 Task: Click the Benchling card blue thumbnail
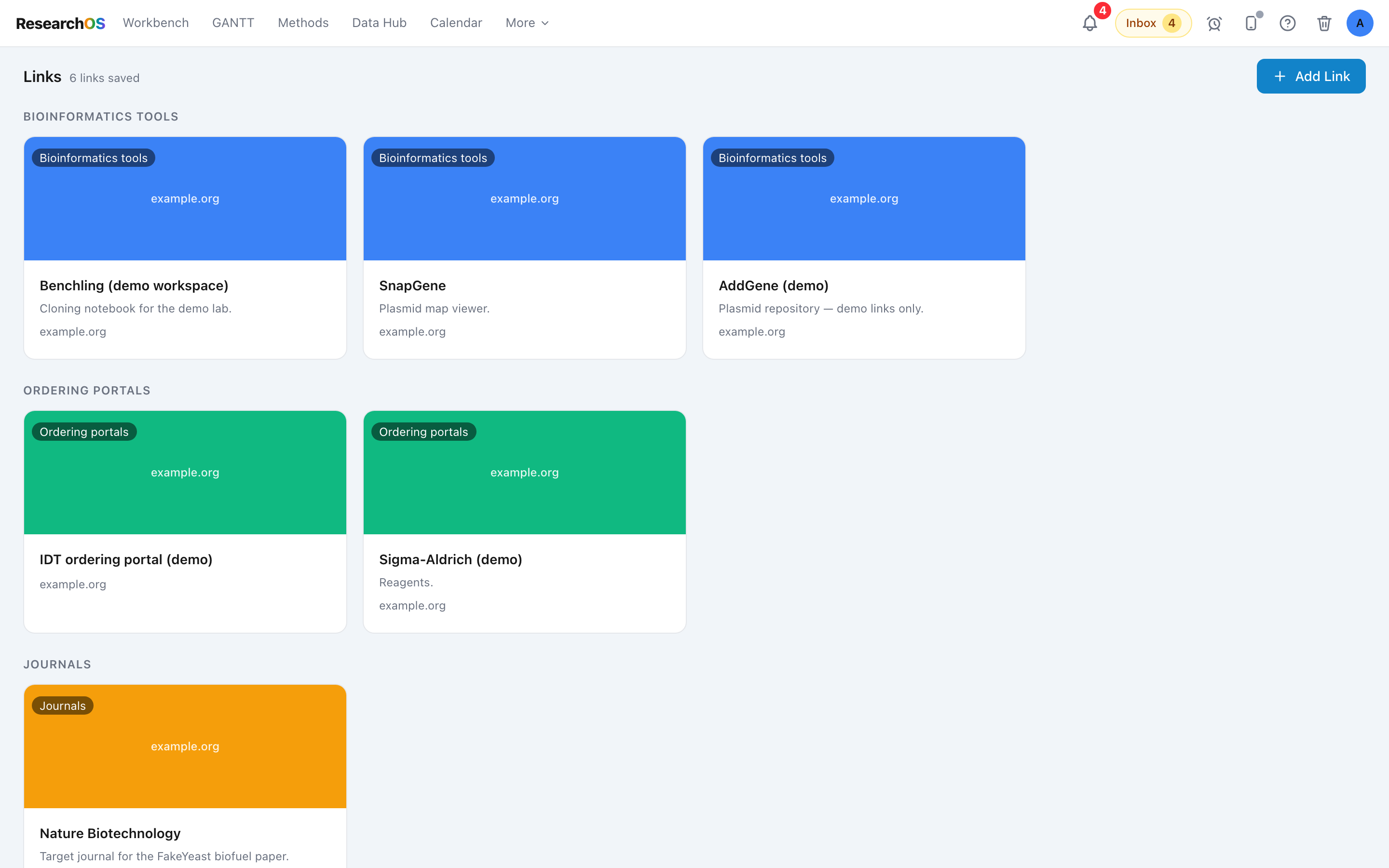(185, 199)
